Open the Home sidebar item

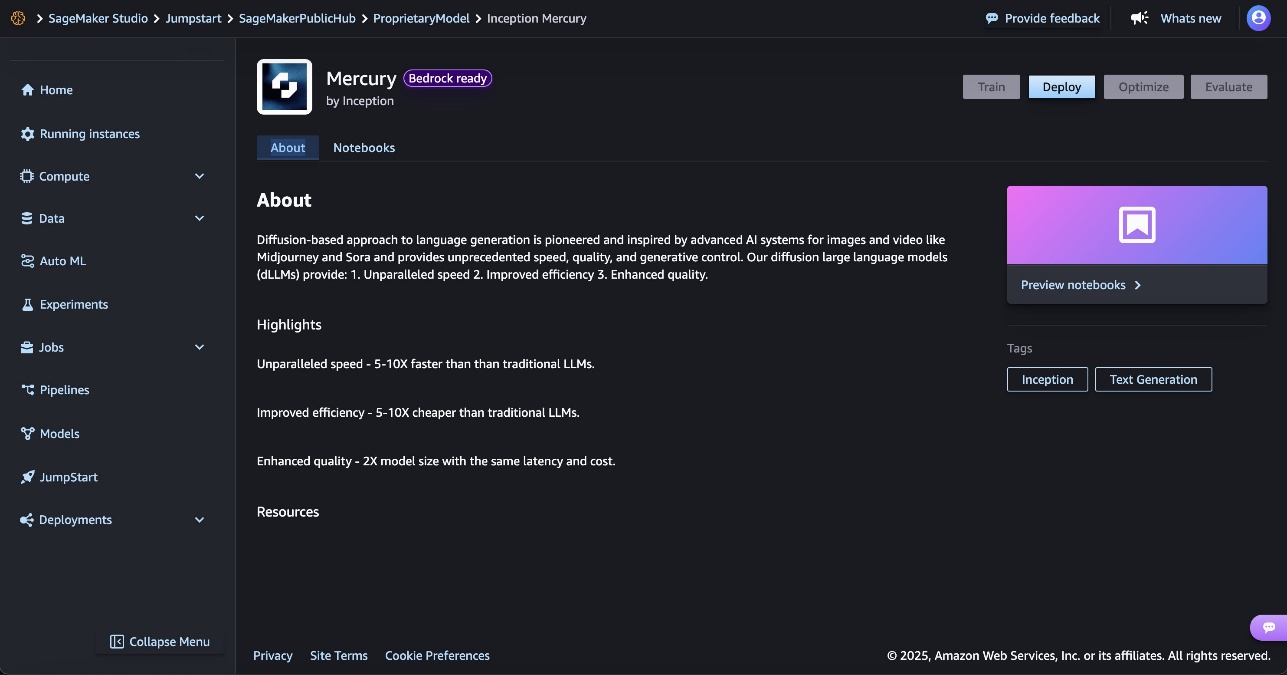coord(47,90)
